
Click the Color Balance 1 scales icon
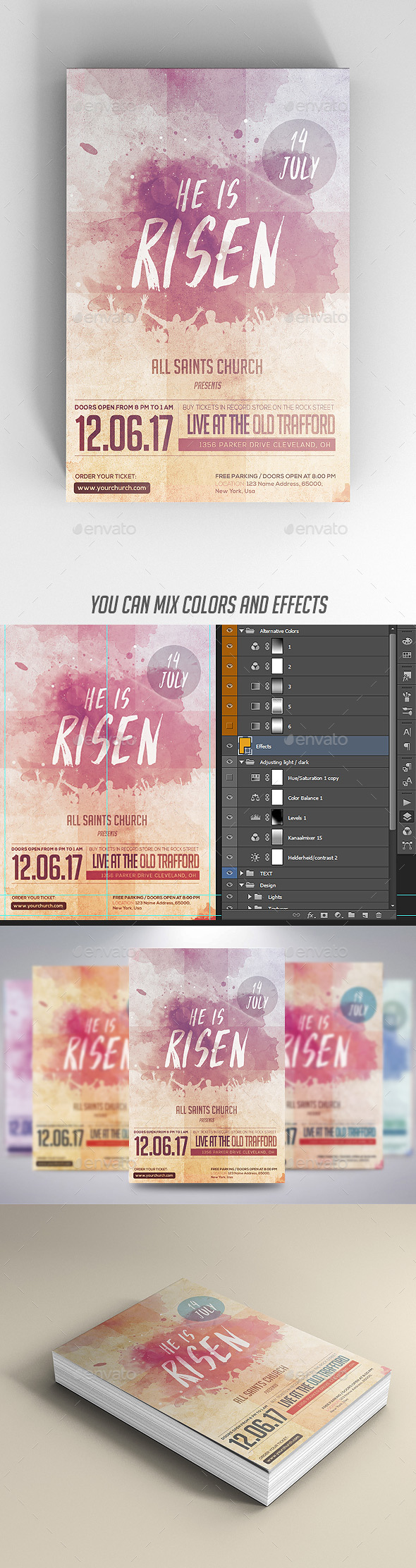[x=255, y=798]
